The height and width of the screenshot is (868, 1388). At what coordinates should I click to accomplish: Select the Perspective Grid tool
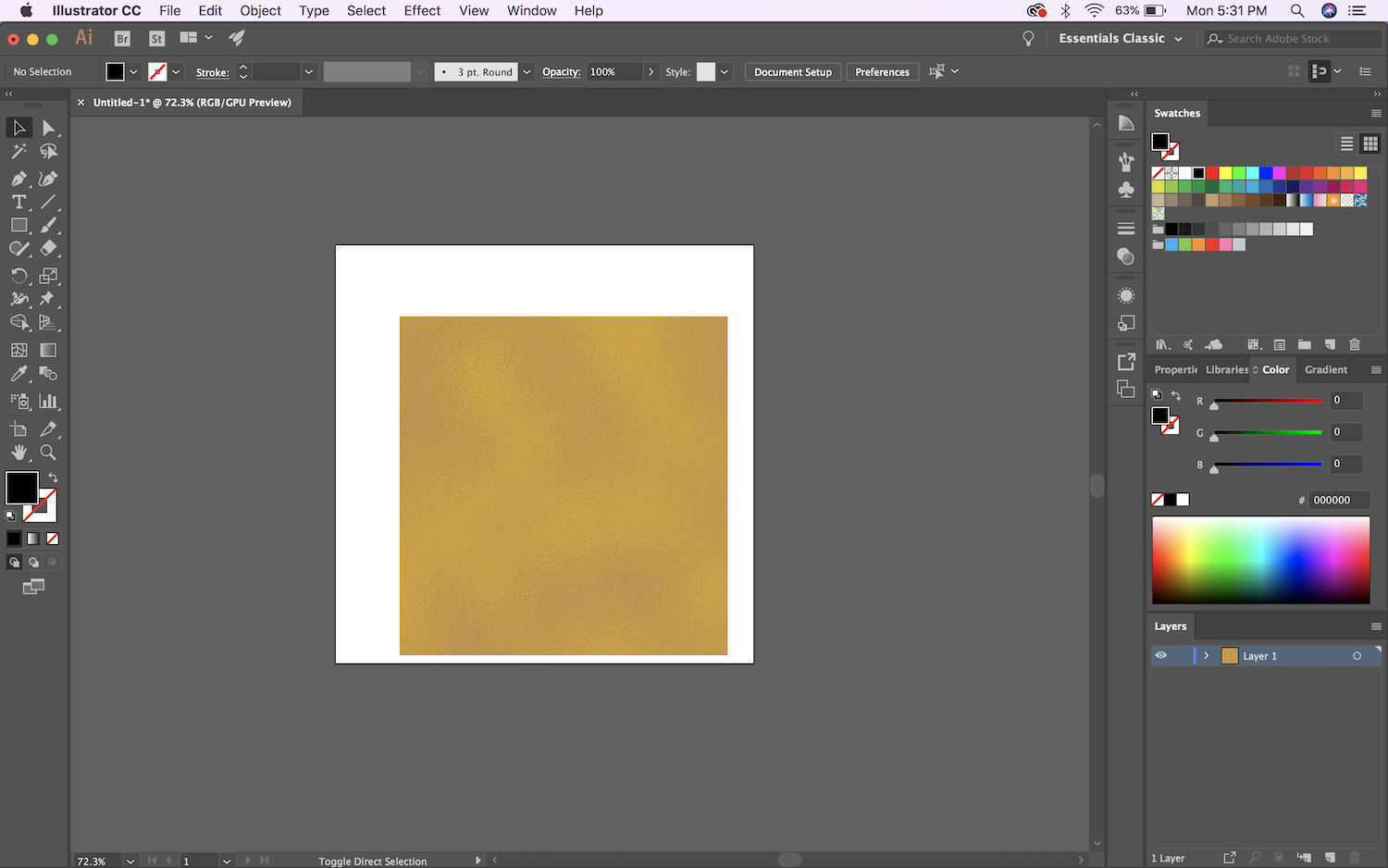click(49, 322)
